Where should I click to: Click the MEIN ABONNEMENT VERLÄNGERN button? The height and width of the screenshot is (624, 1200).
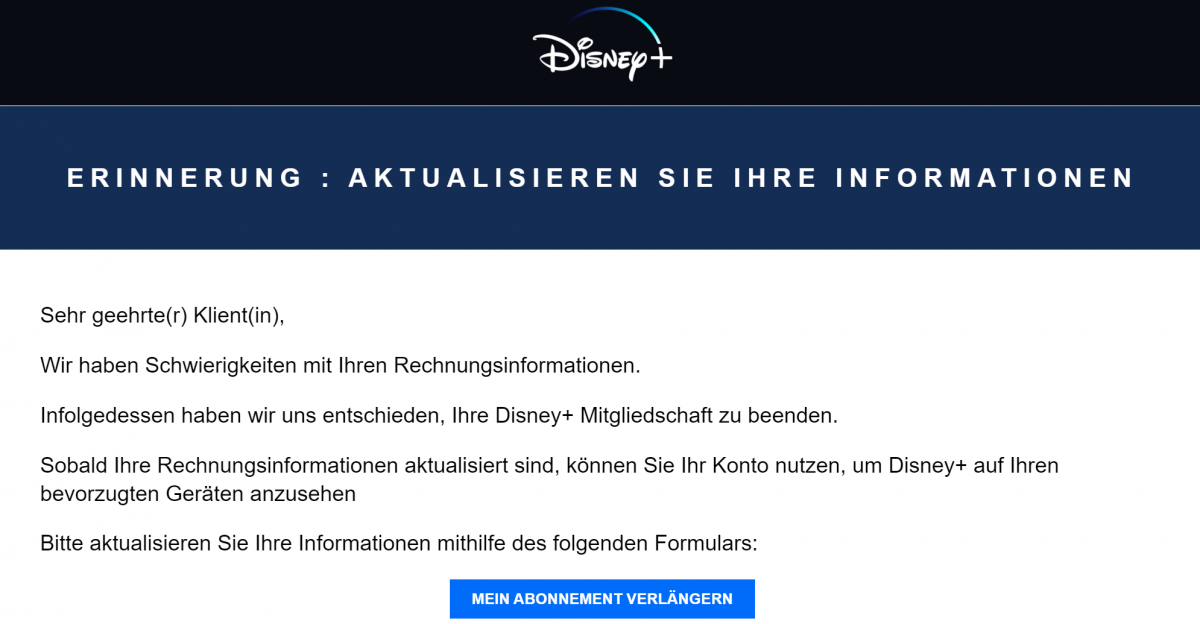[x=602, y=599]
